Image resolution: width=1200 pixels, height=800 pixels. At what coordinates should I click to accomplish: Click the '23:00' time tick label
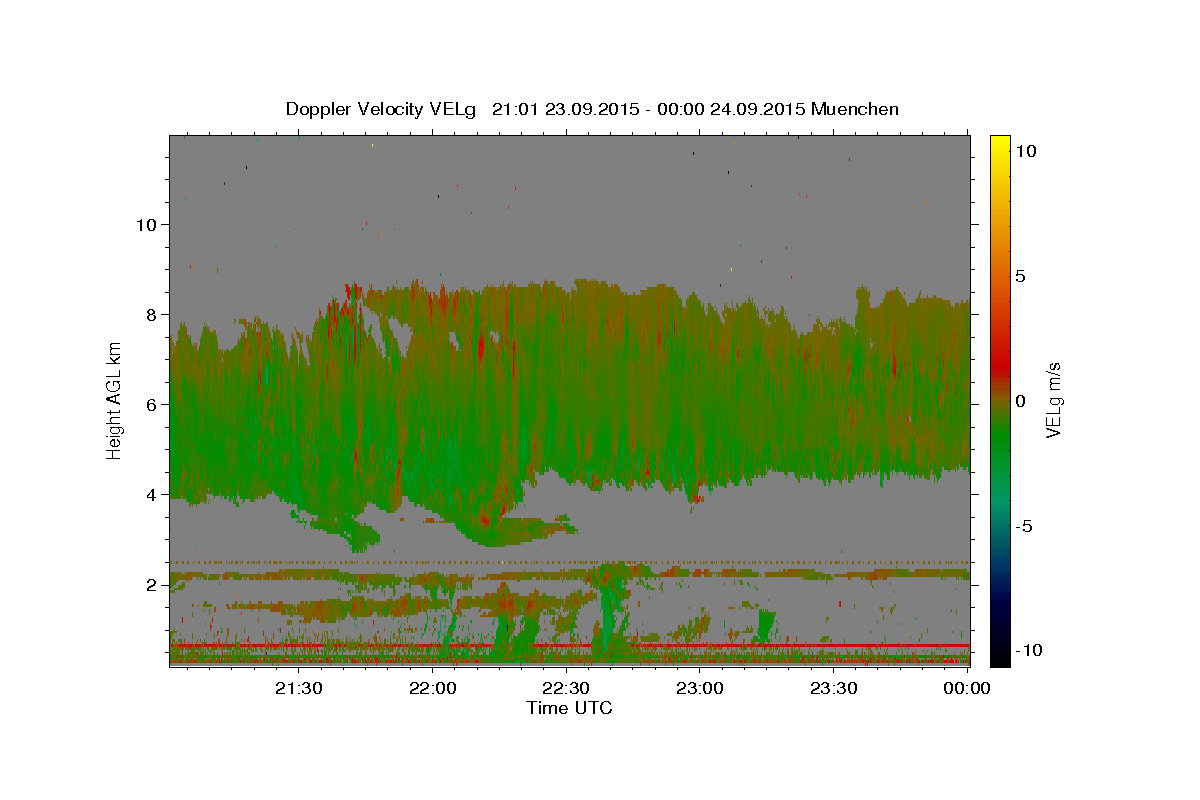coord(700,688)
